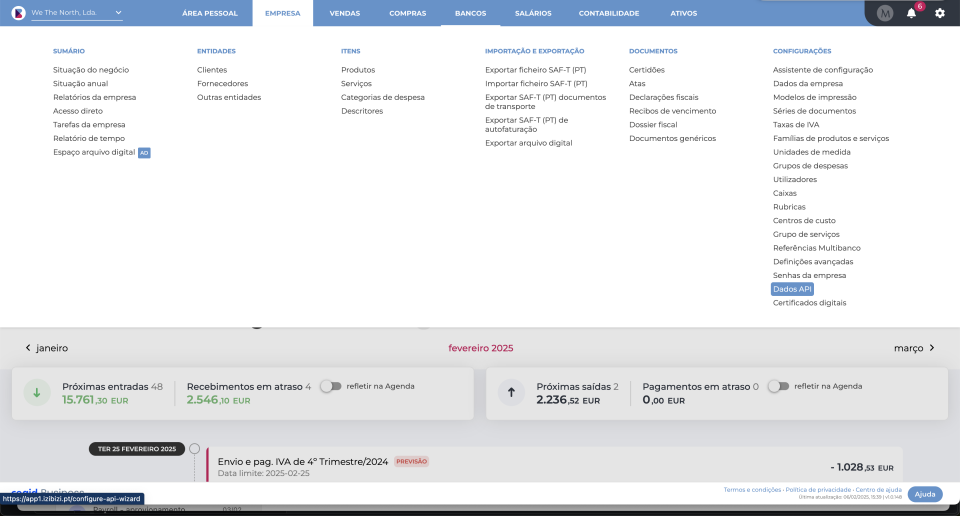Image resolution: width=960 pixels, height=516 pixels.
Task: Open the settings gear icon
Action: pyautogui.click(x=939, y=13)
